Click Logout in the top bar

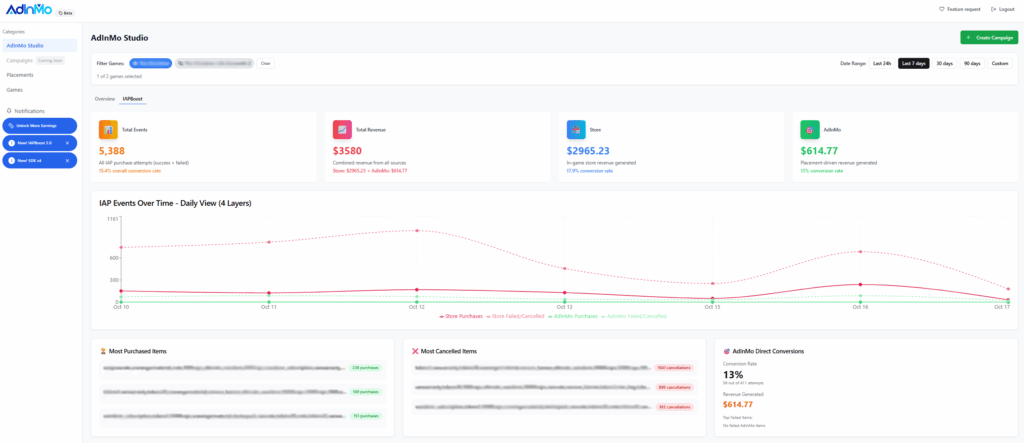pyautogui.click(x=1001, y=9)
